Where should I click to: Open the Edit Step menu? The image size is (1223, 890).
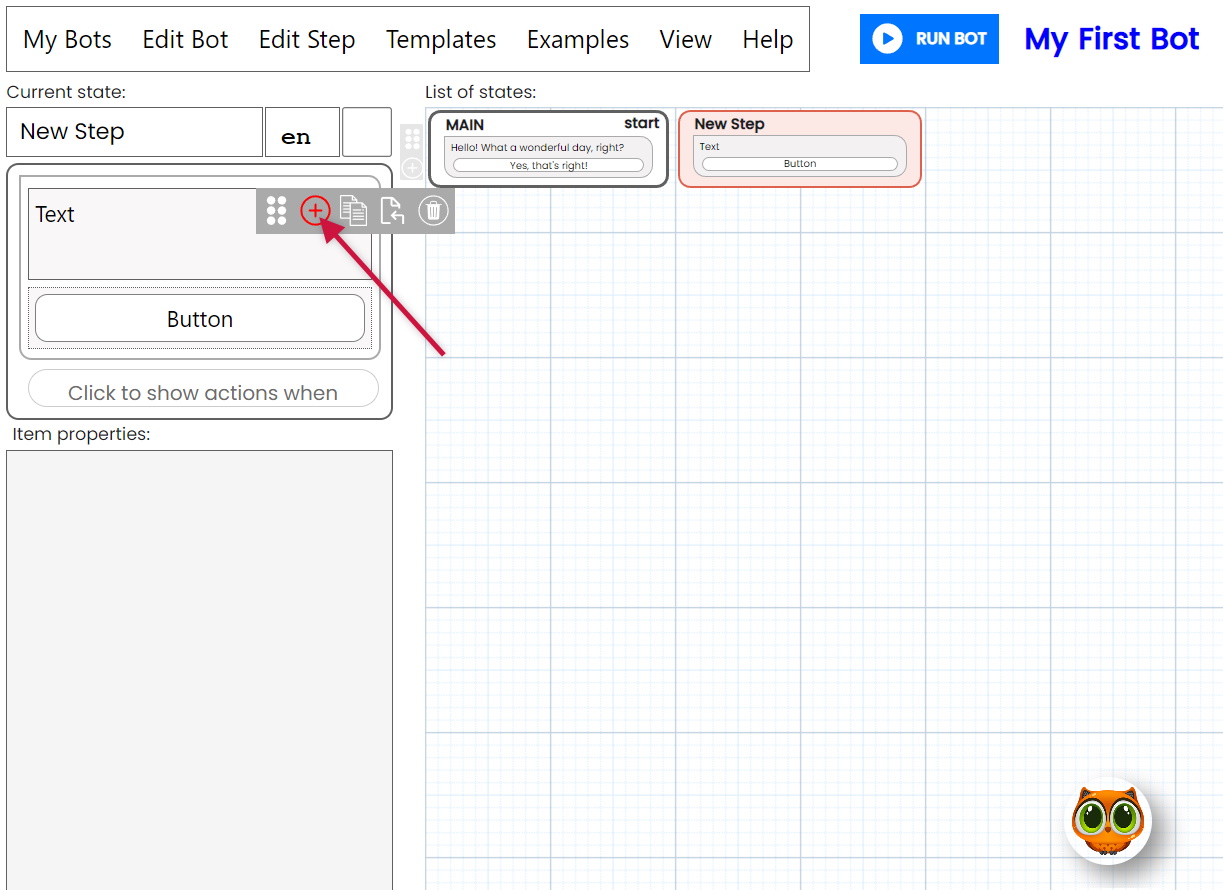pos(307,40)
